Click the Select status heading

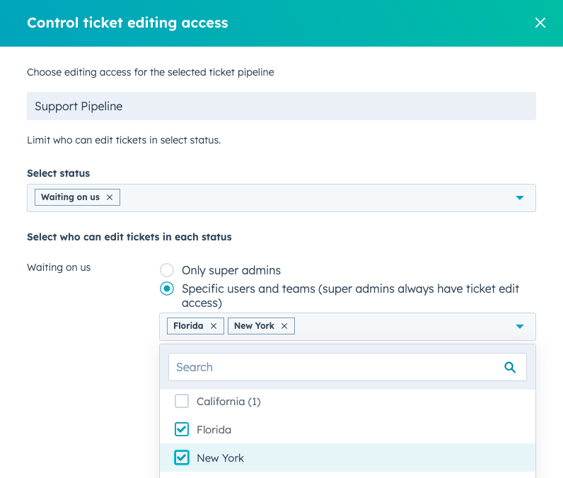point(59,173)
